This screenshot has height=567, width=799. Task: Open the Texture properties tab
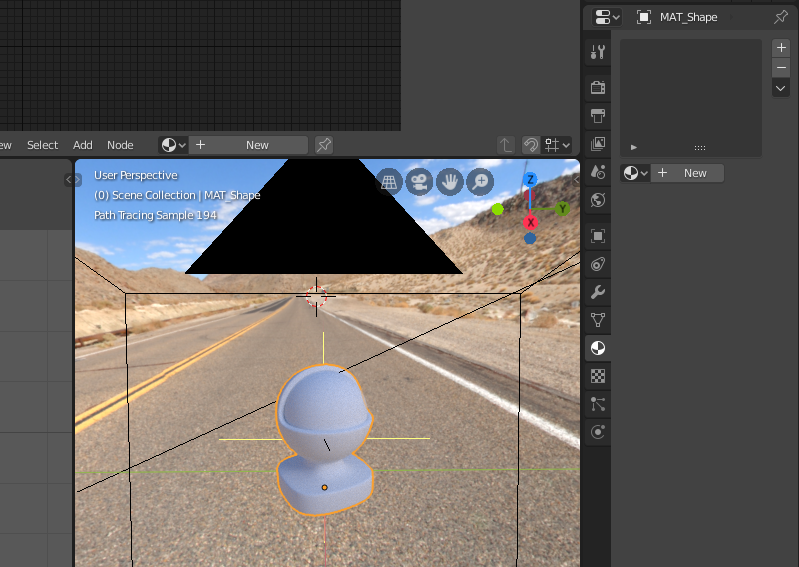[598, 376]
